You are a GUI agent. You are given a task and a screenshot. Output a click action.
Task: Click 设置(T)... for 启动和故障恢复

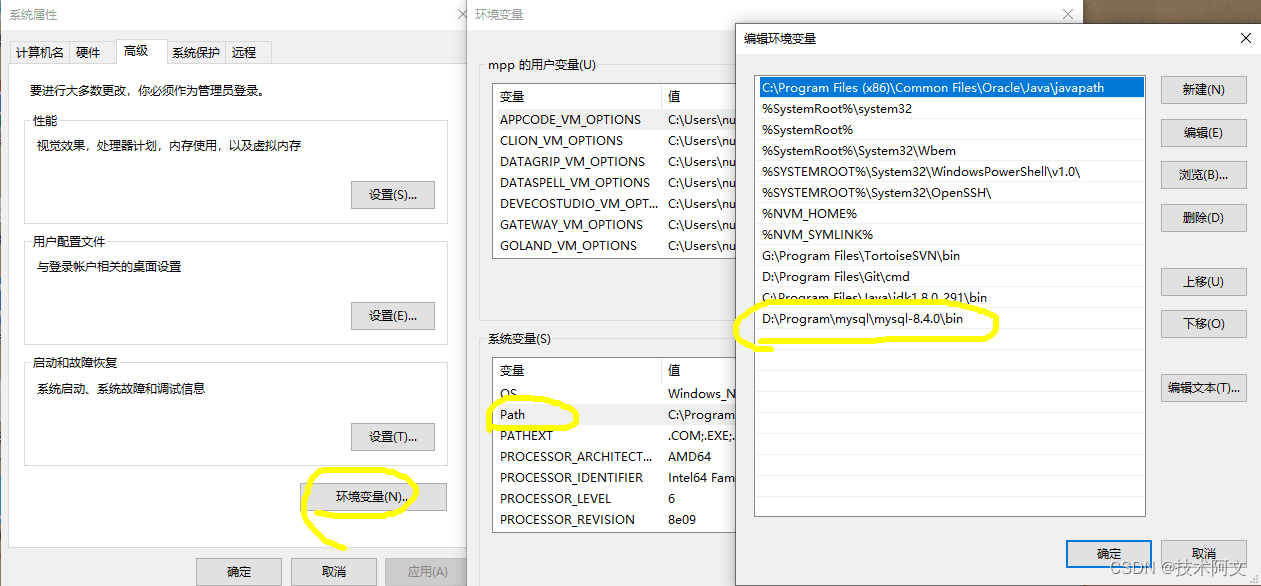[393, 437]
